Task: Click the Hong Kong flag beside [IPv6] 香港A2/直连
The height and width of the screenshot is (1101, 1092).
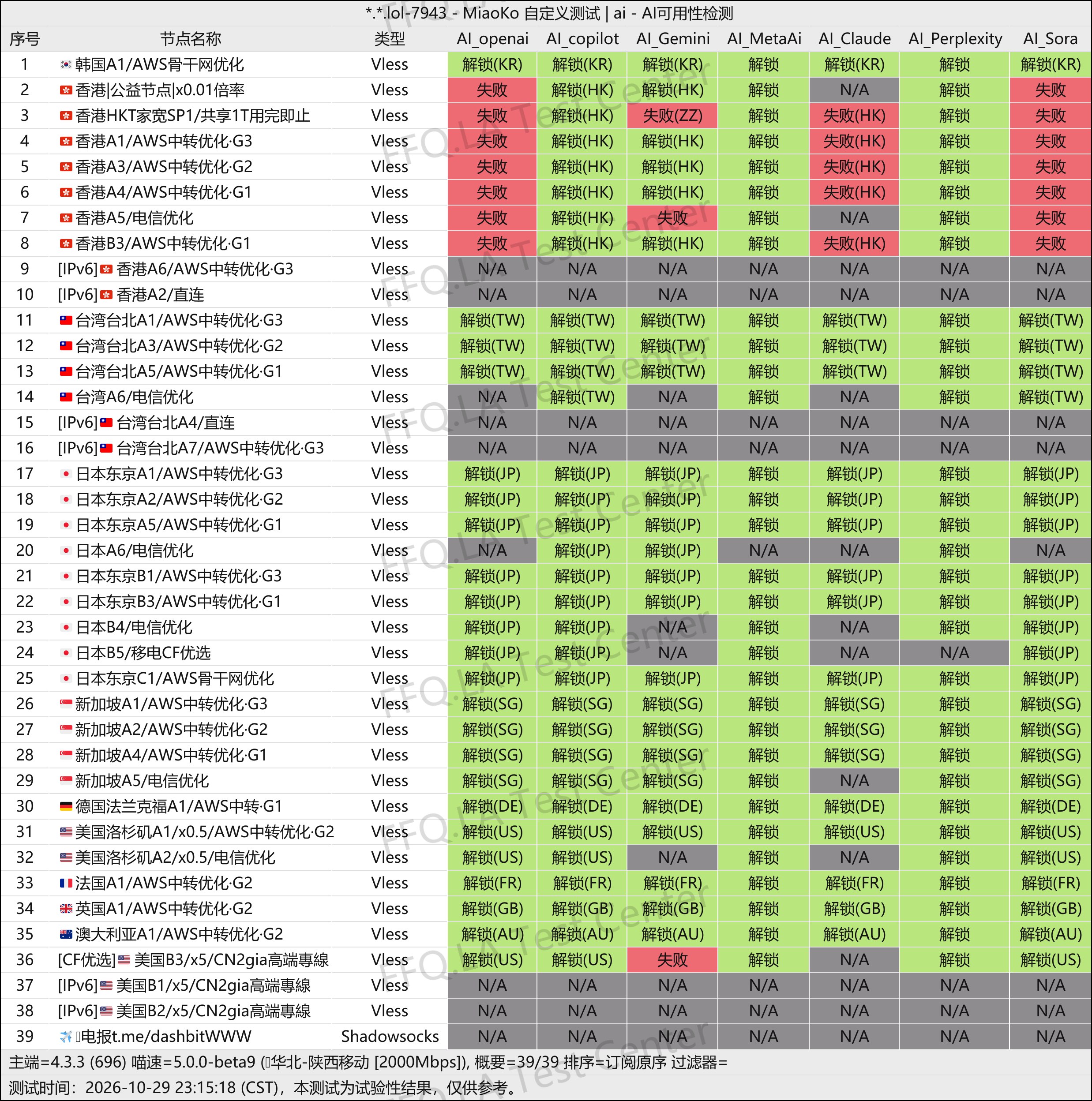Action: point(107,295)
